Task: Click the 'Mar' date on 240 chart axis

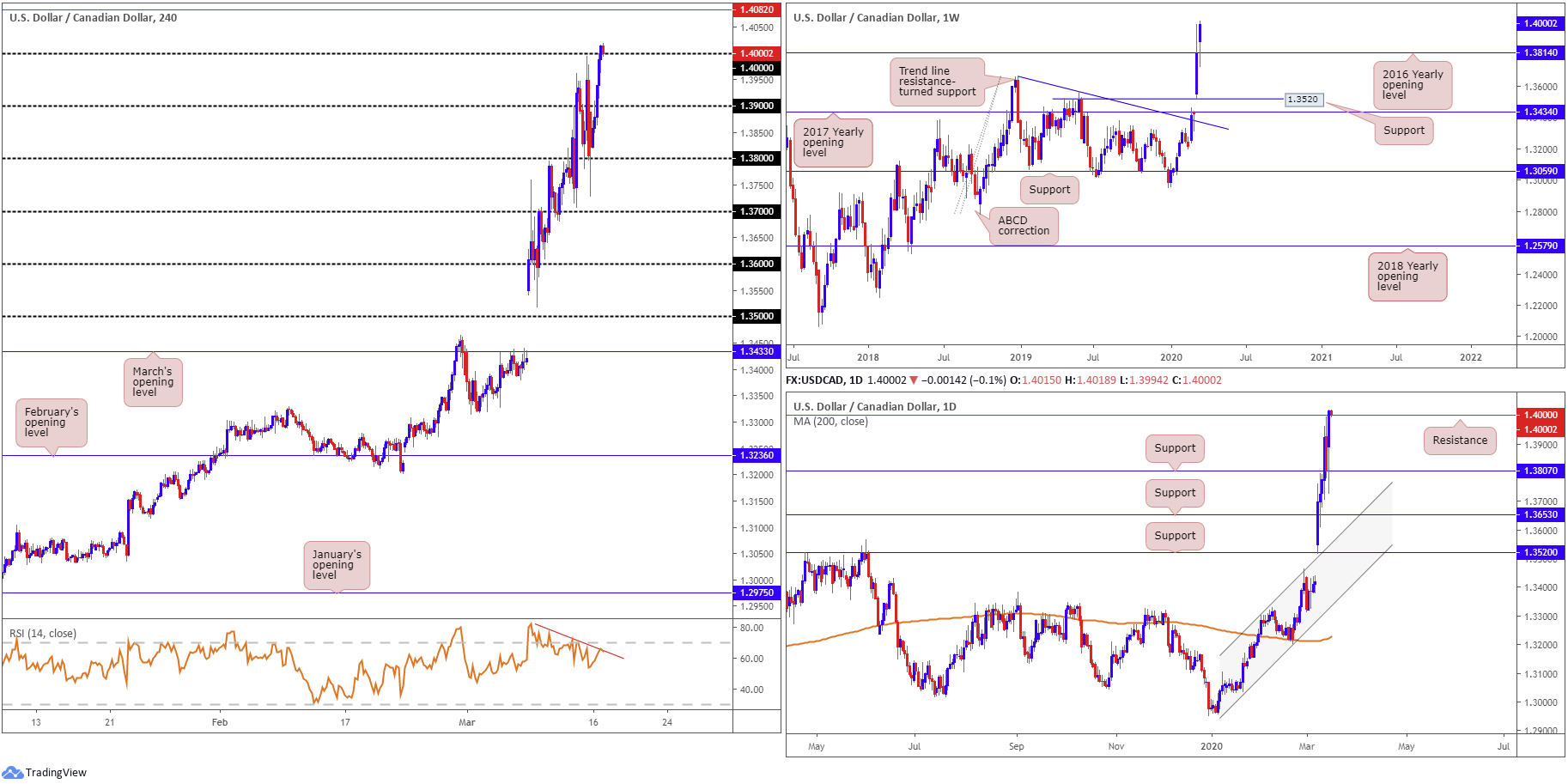Action: click(466, 722)
